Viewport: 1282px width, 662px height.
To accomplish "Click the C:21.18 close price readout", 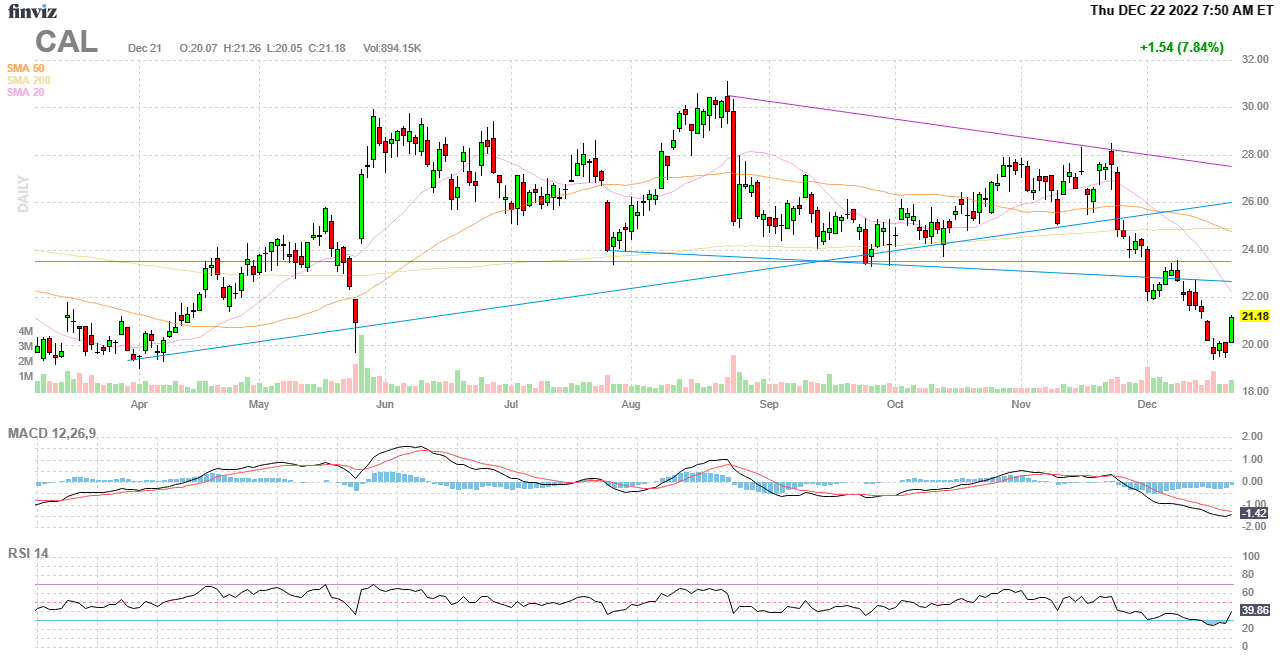I will coord(327,48).
